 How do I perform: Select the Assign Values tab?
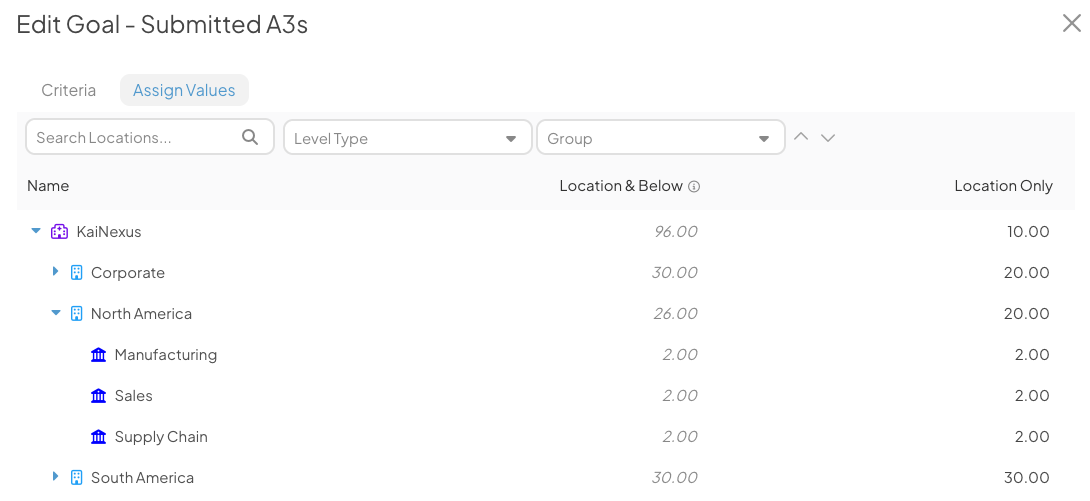click(184, 90)
